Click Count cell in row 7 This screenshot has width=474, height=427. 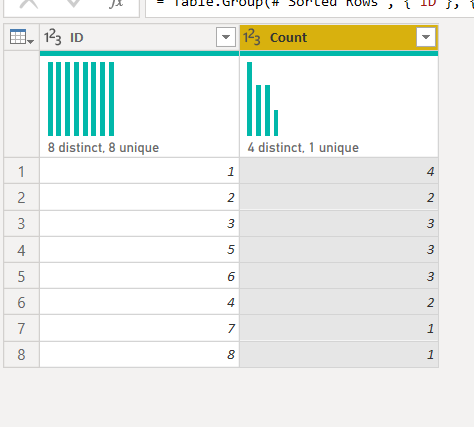tap(339, 328)
